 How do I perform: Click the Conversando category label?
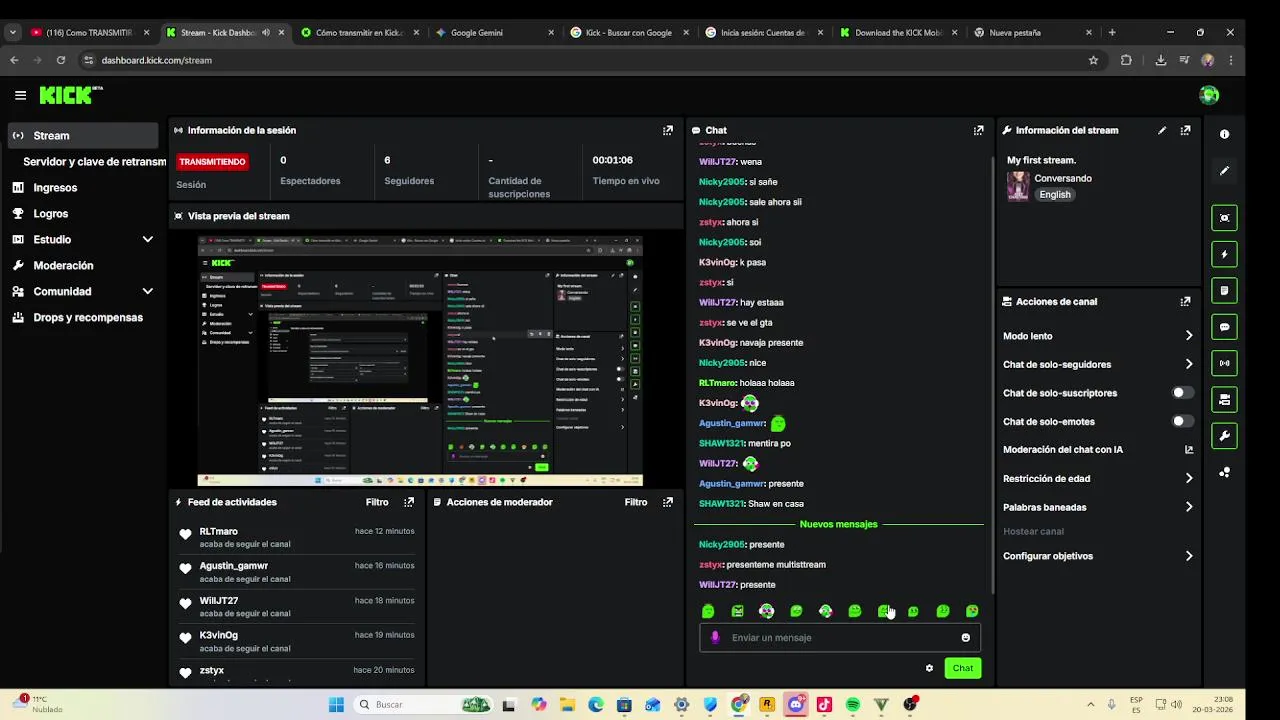point(1063,178)
